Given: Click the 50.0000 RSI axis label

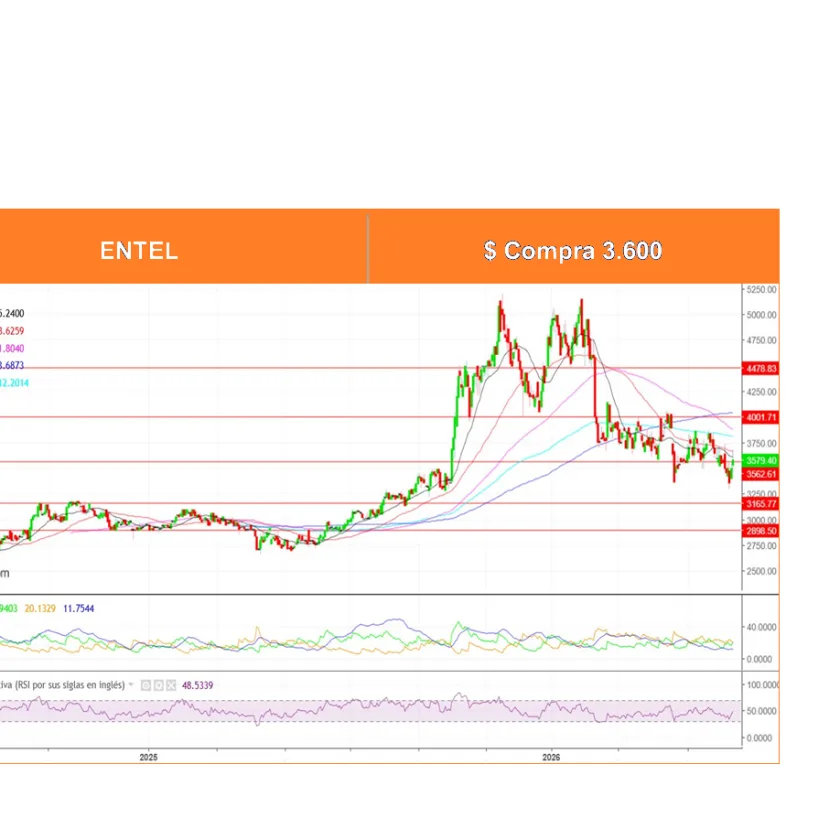Looking at the screenshot, I should point(761,711).
